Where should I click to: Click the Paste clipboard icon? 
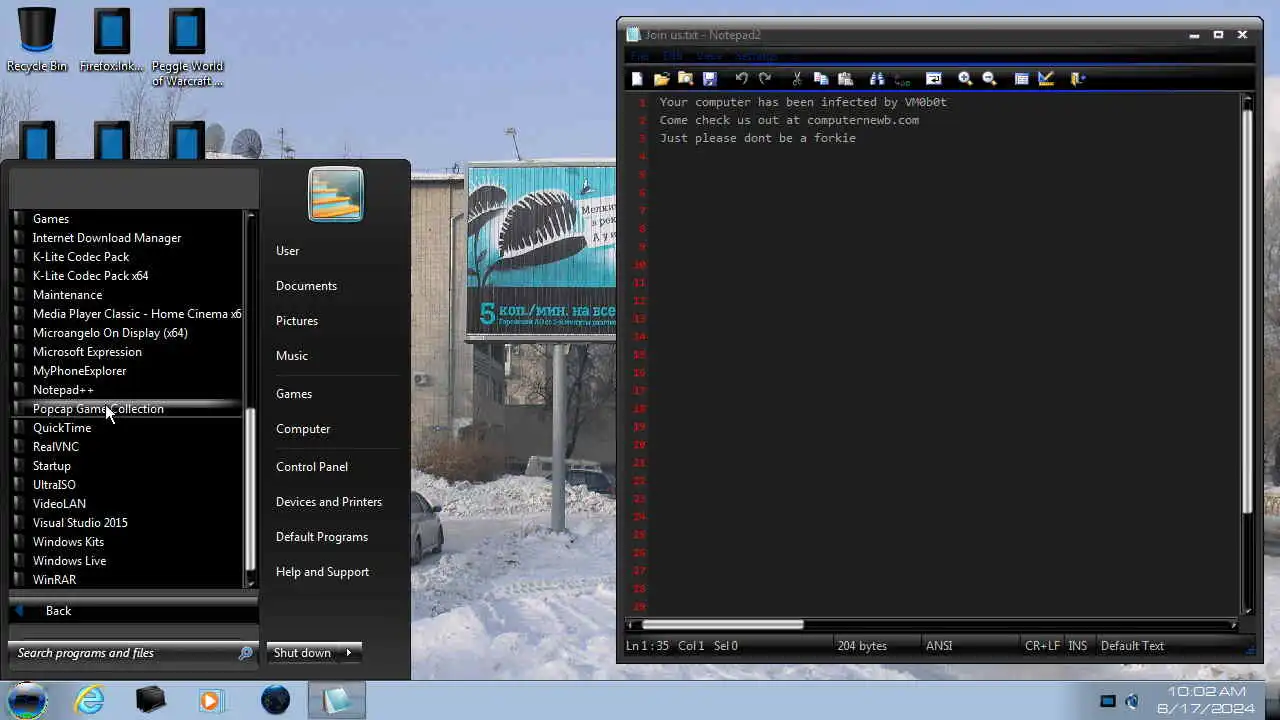pyautogui.click(x=845, y=78)
